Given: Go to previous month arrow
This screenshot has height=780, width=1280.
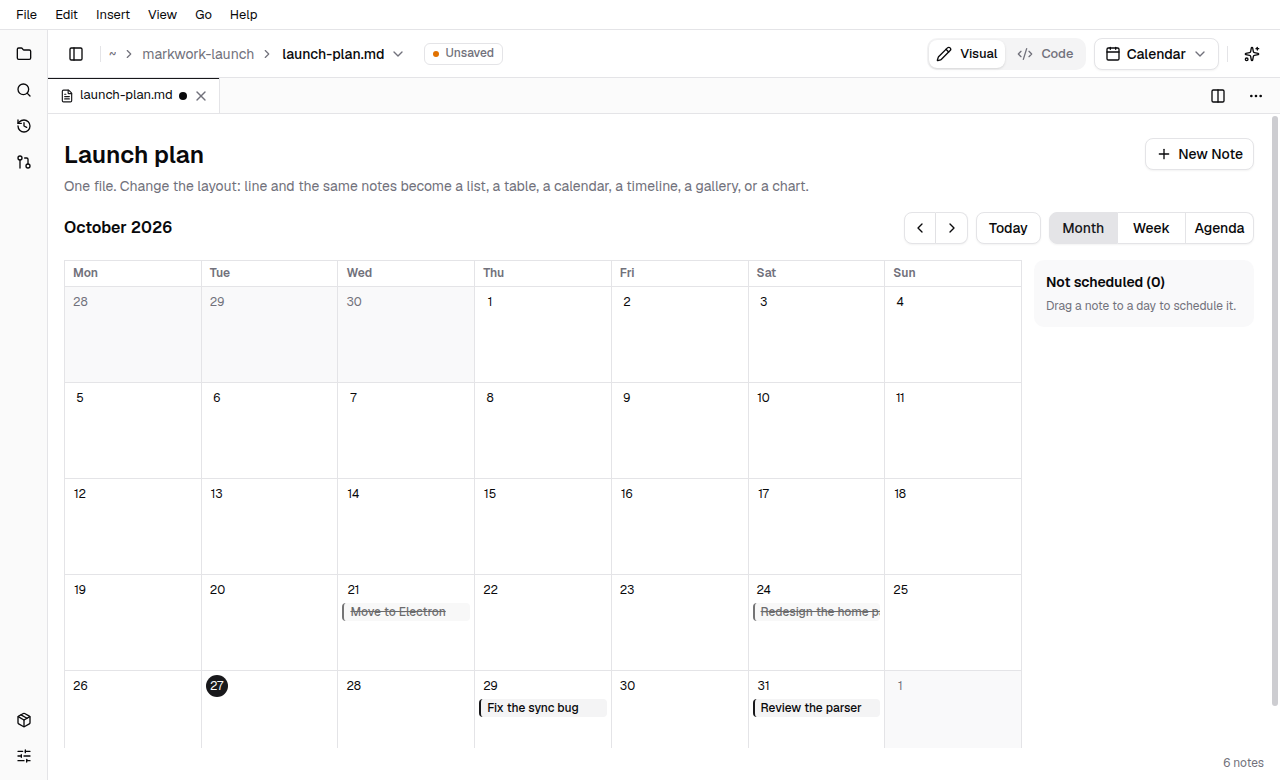Looking at the screenshot, I should [x=920, y=228].
